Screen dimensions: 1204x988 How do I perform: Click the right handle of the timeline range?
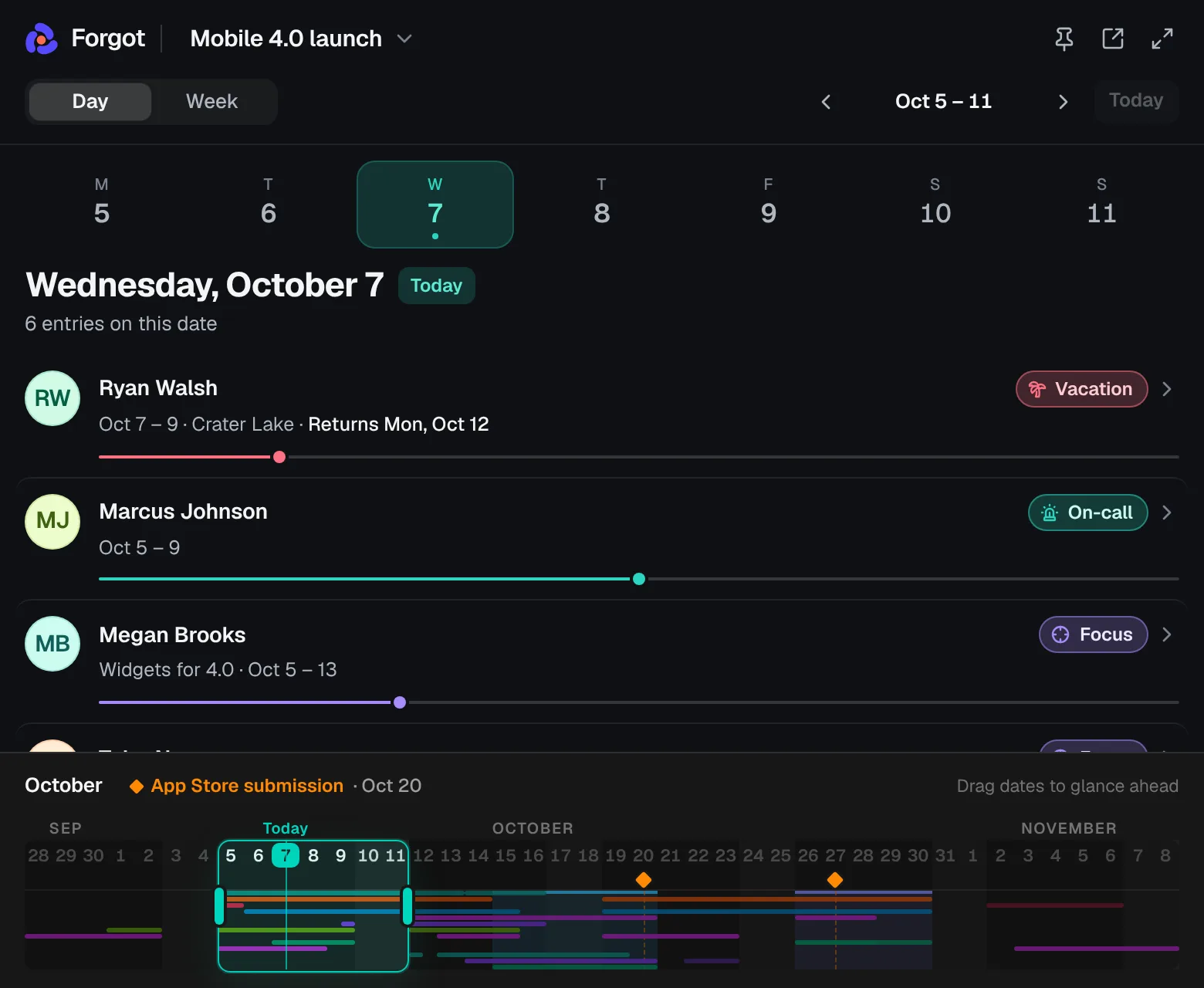click(x=408, y=906)
